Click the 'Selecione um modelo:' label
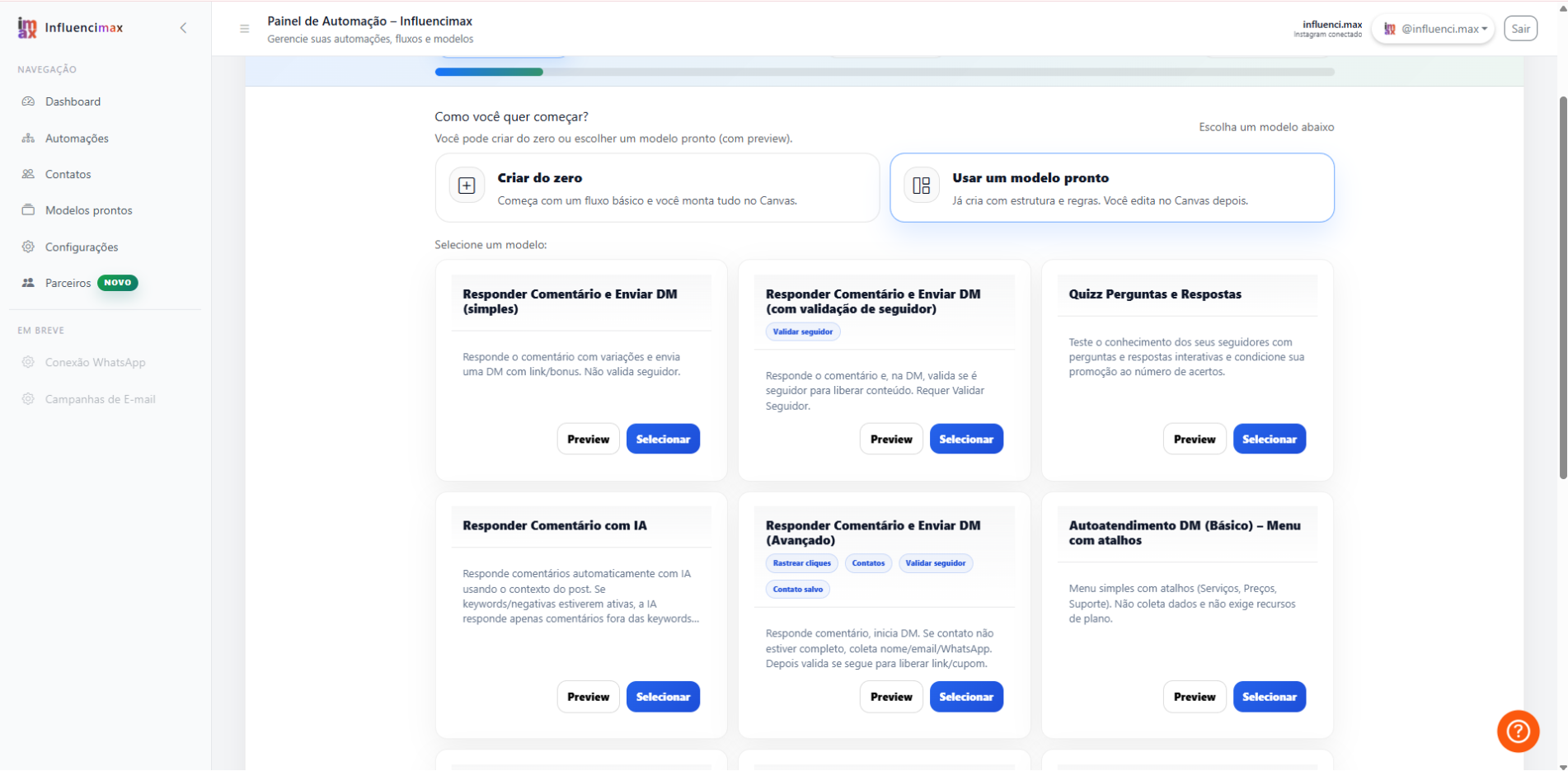1568x776 pixels. (x=491, y=245)
